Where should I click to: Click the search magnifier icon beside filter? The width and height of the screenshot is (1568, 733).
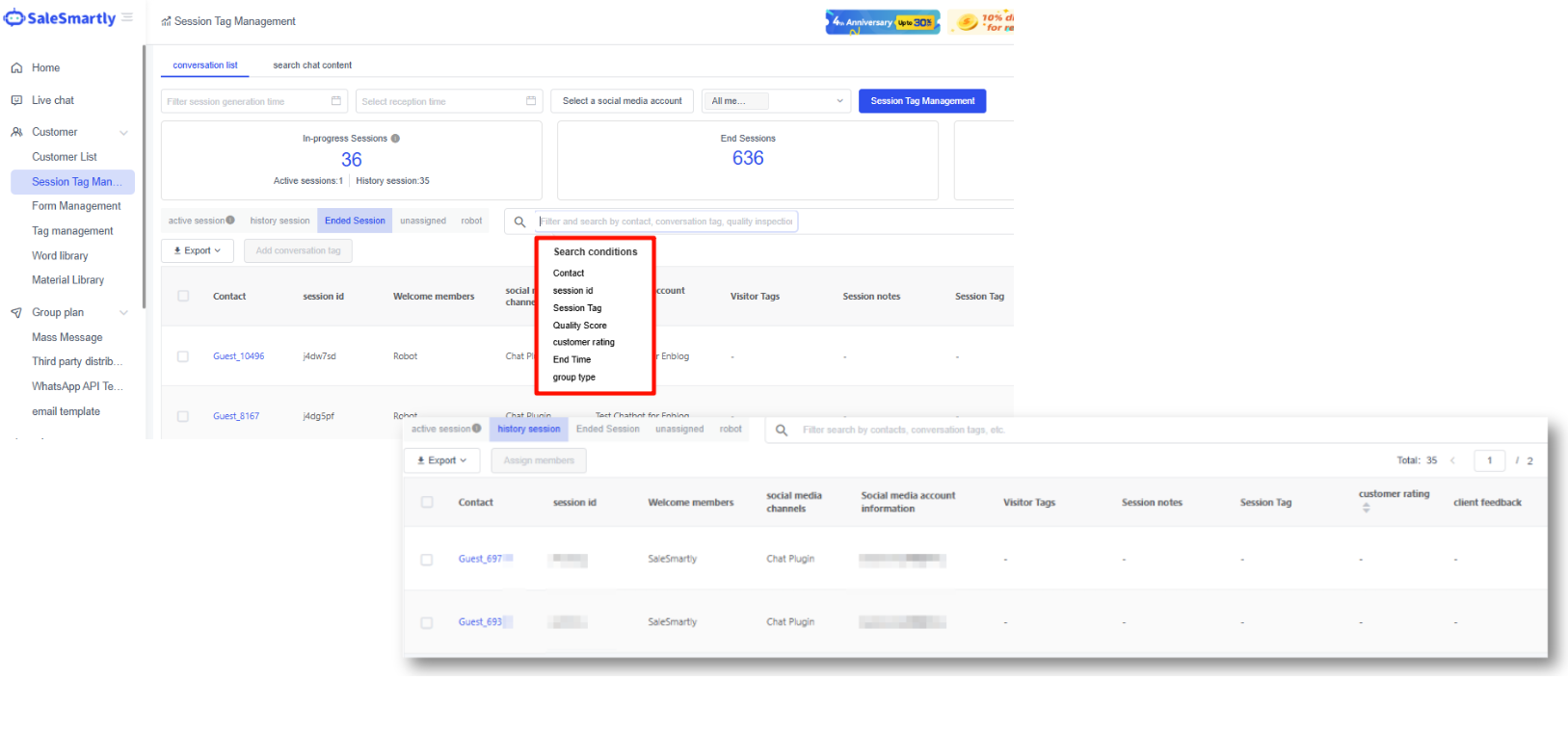(x=519, y=222)
